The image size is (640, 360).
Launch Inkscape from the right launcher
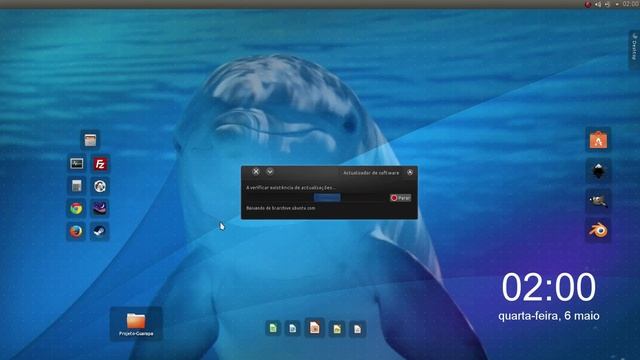click(598, 171)
